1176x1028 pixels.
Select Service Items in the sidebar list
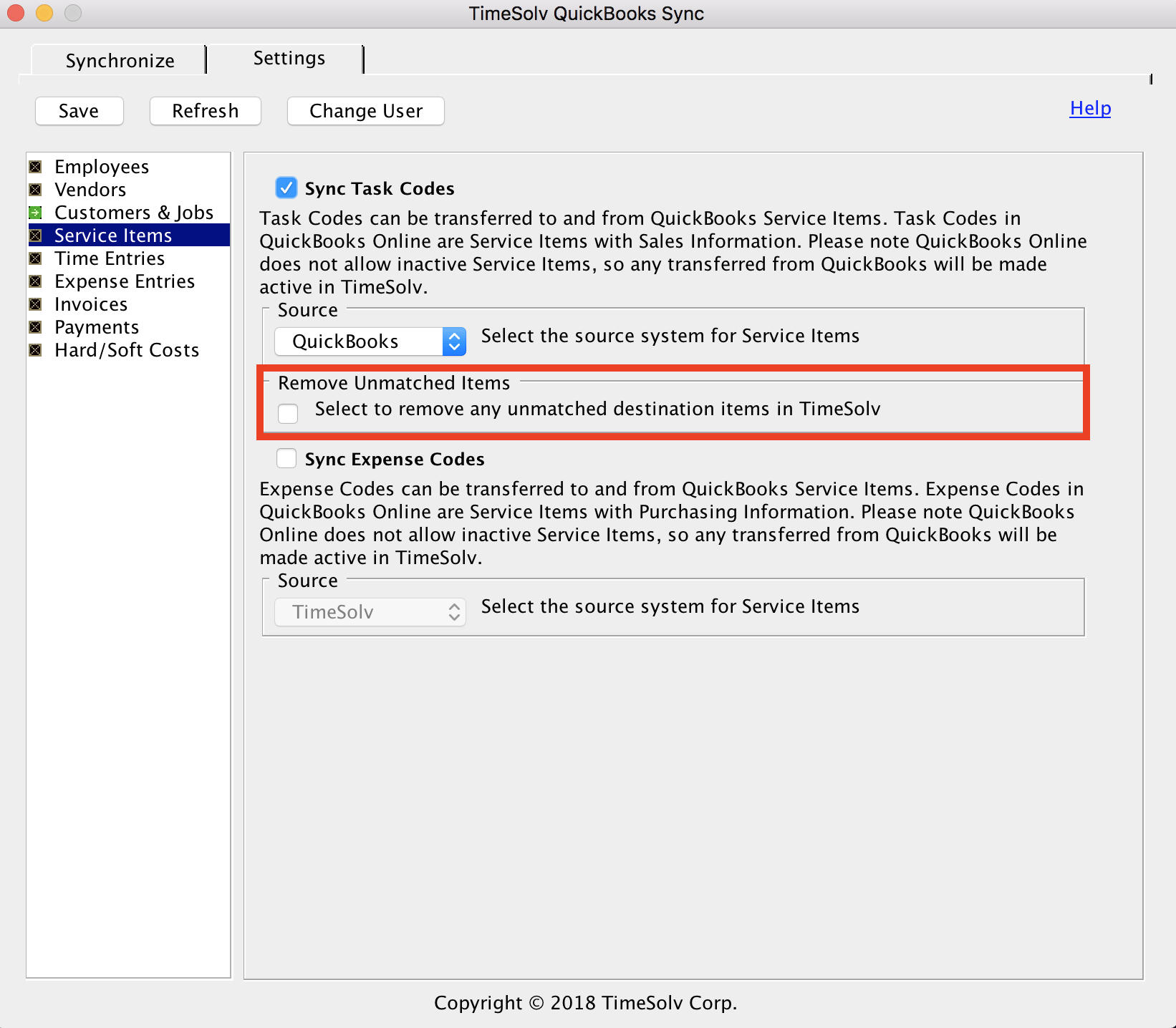click(x=113, y=236)
